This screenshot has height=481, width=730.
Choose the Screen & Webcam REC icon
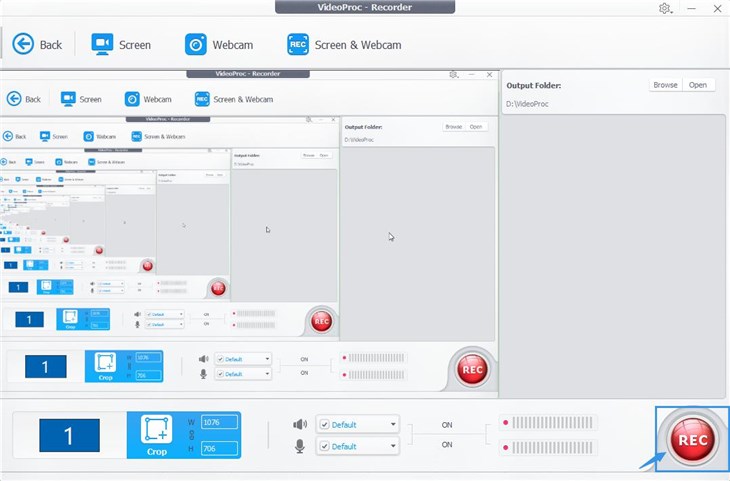(298, 44)
